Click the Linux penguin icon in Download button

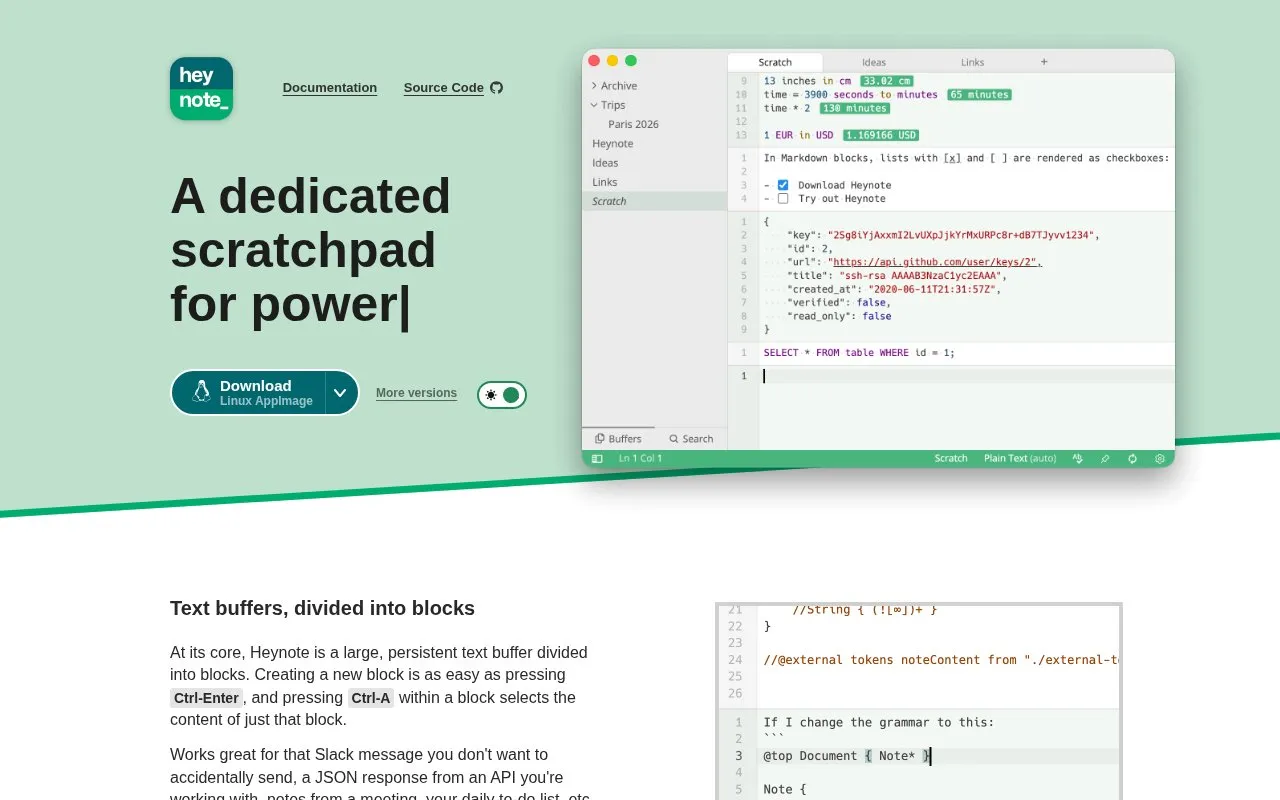202,392
